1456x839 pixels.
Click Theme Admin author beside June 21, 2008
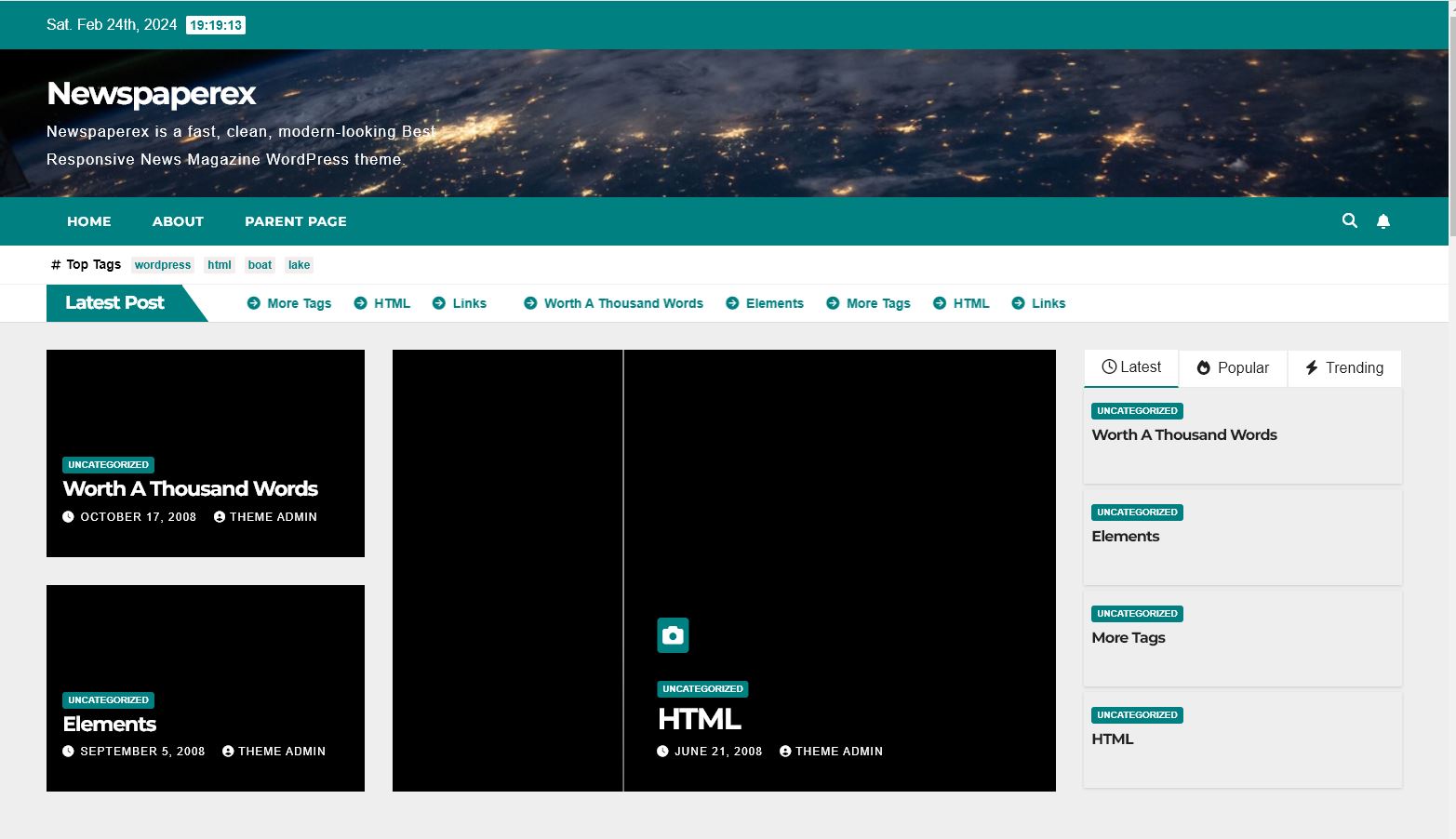point(839,752)
